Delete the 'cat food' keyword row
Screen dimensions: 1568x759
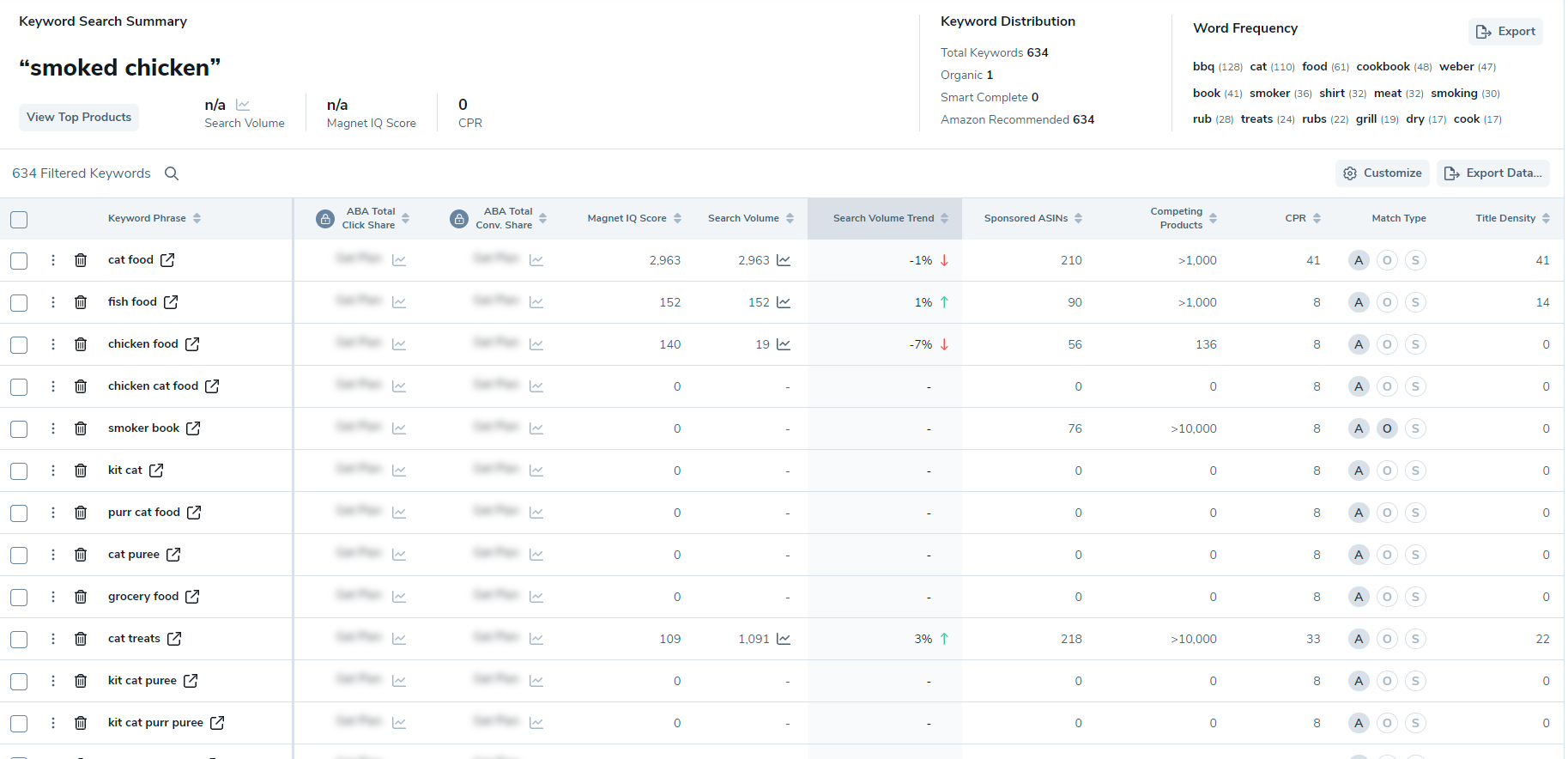(x=81, y=260)
